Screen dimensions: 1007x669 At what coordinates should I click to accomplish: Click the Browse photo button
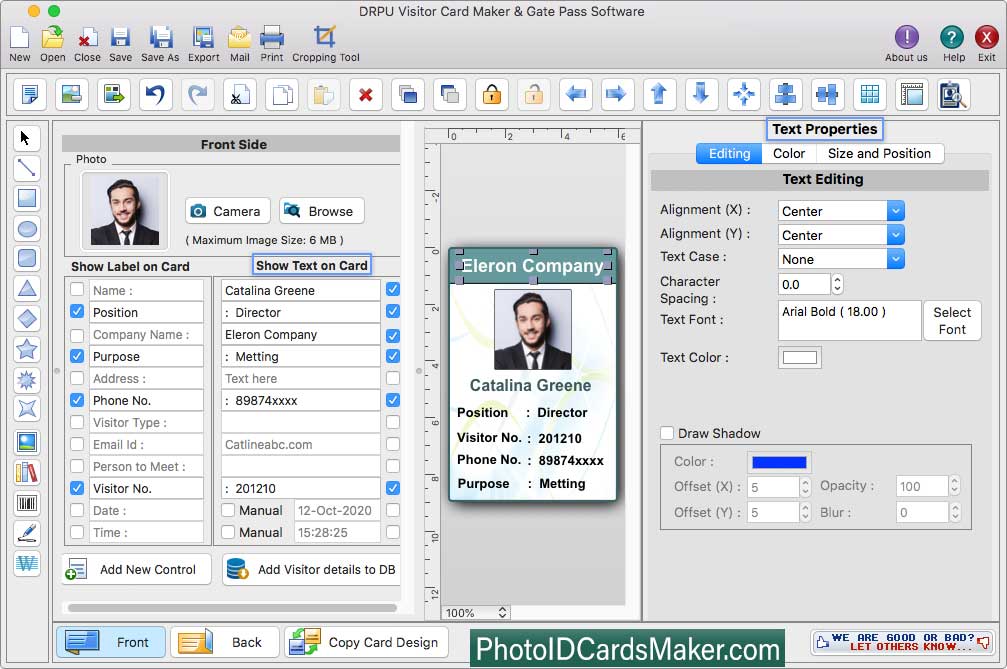point(322,211)
